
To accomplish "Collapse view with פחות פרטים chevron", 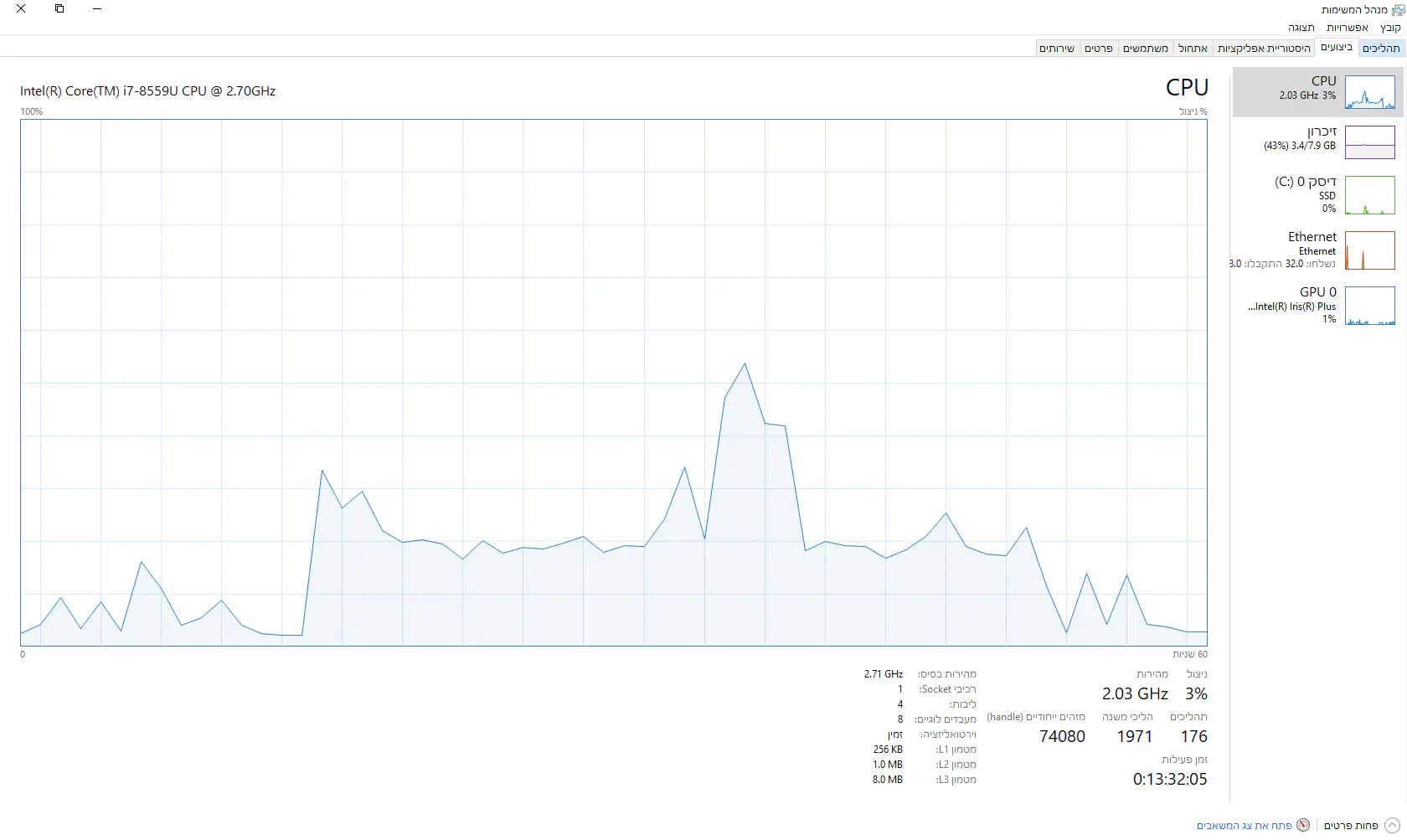I will click(1392, 825).
